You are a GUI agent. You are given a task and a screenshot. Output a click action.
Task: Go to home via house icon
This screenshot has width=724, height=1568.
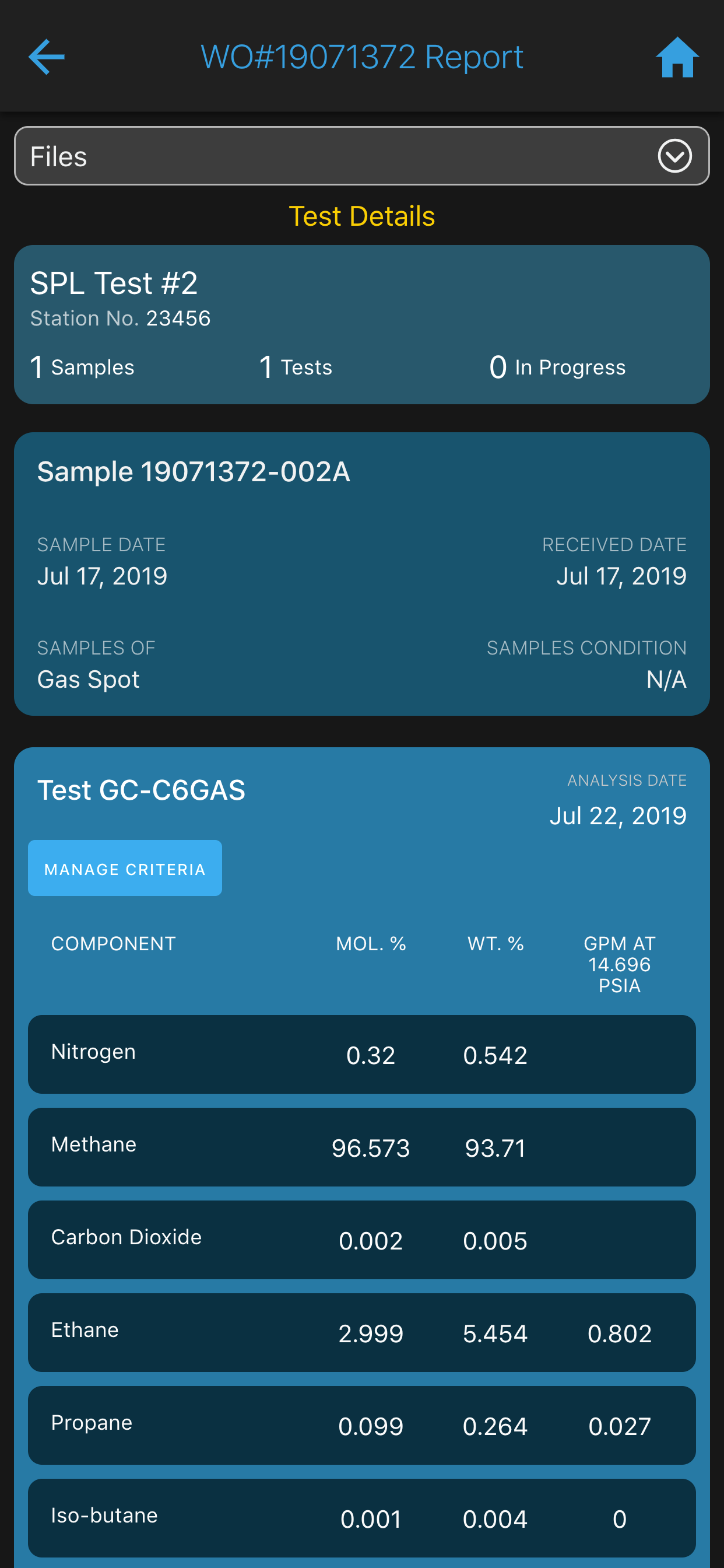click(x=677, y=57)
